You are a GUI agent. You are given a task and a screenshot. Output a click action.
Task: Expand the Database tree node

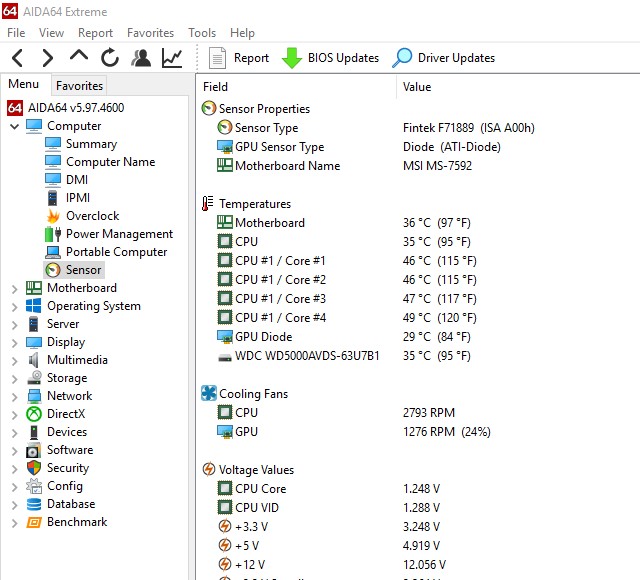(15, 505)
